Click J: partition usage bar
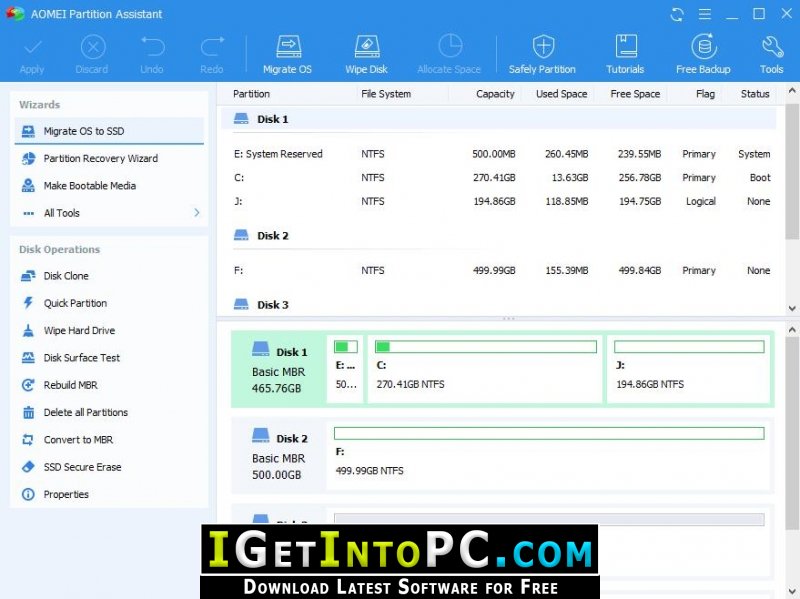This screenshot has height=599, width=800. point(689,347)
